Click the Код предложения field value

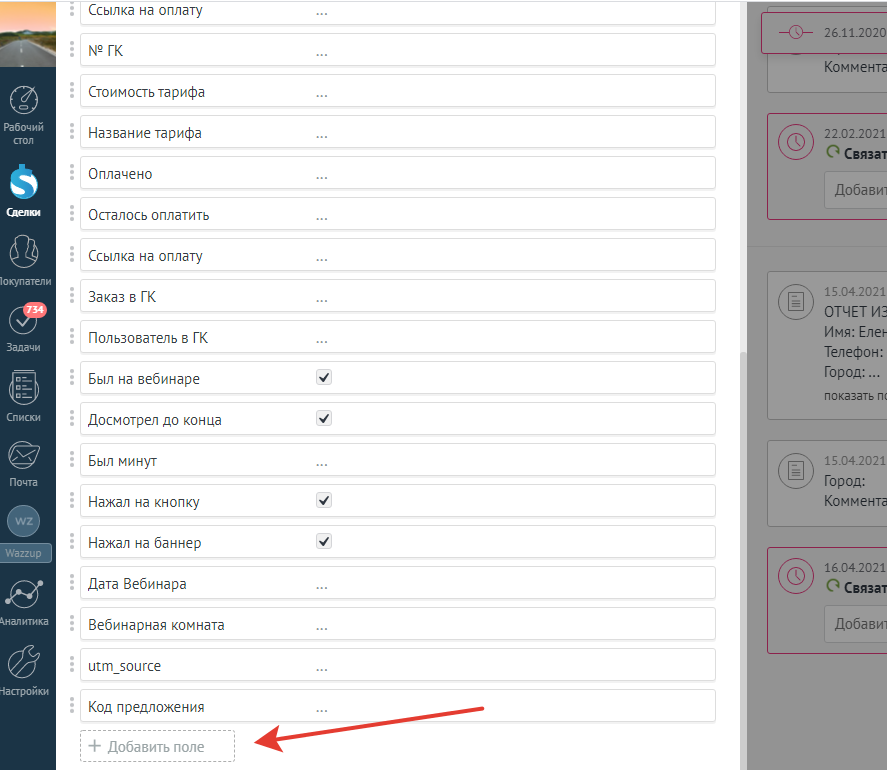point(322,707)
